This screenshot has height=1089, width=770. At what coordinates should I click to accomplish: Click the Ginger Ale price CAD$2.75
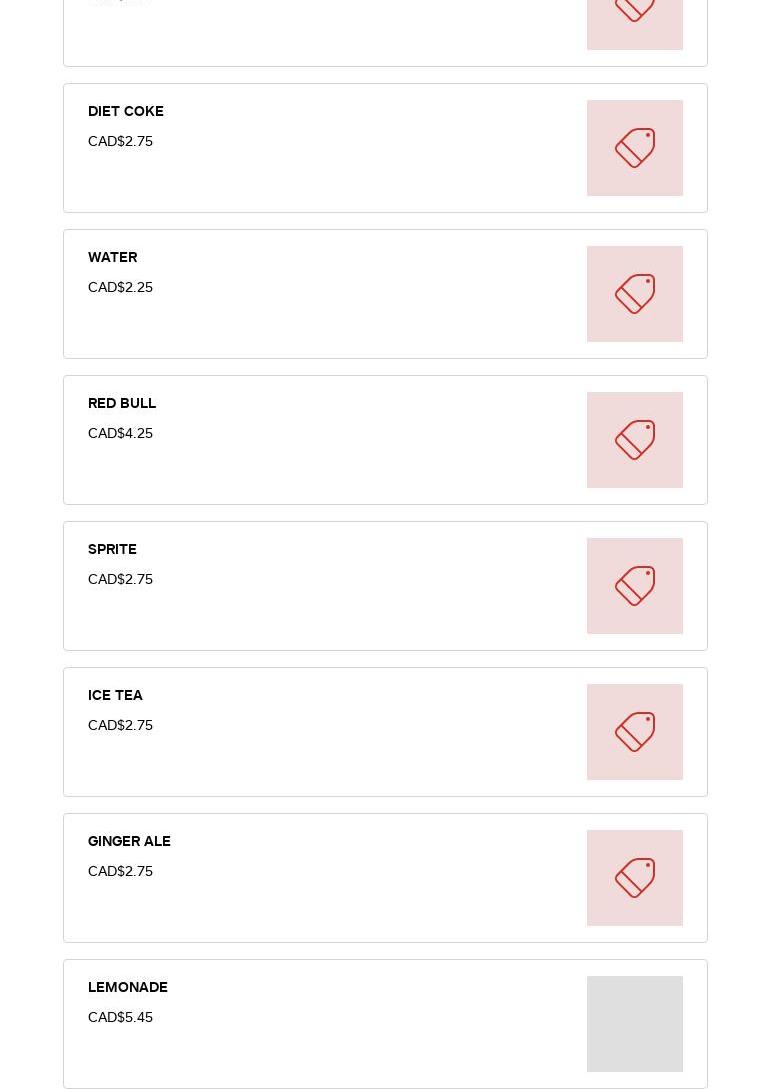(x=120, y=871)
